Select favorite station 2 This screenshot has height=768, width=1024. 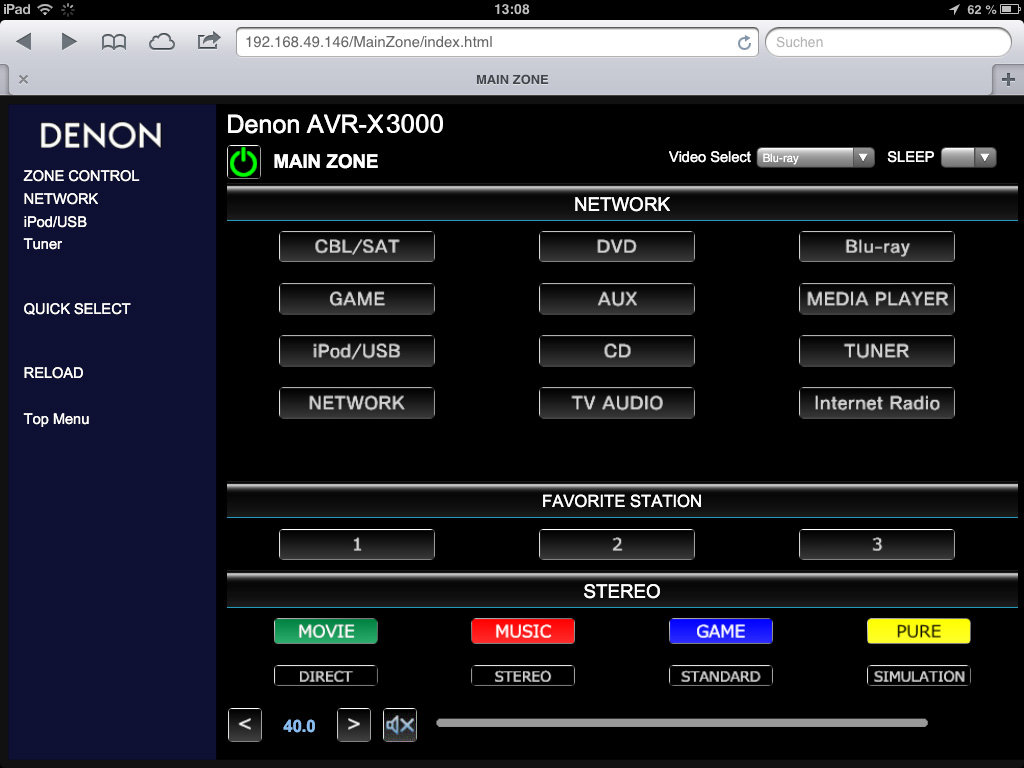click(617, 545)
